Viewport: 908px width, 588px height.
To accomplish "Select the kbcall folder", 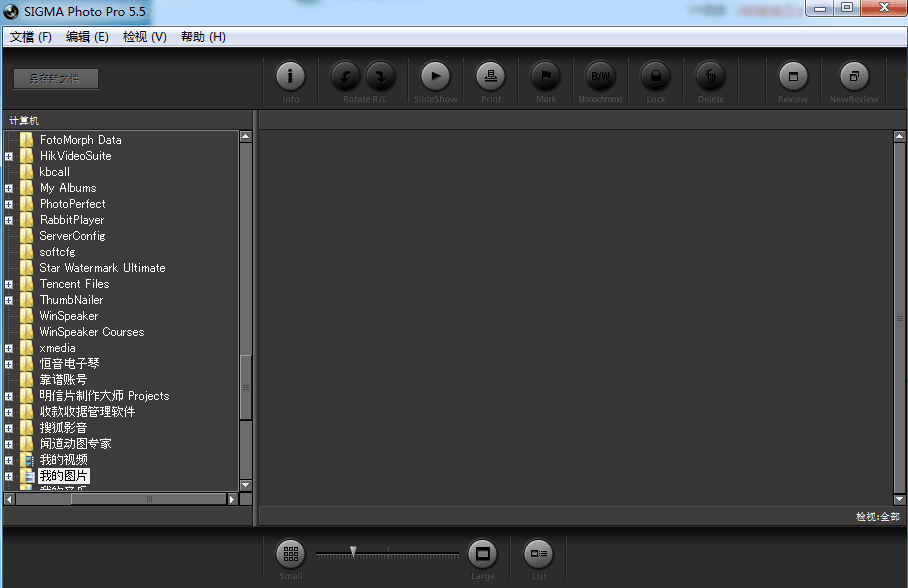I will 54,172.
